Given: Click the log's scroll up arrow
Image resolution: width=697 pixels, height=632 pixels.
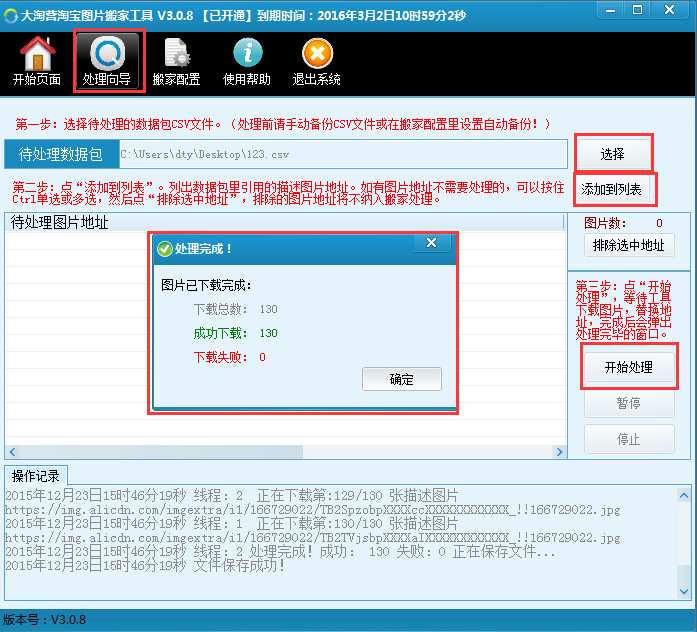Looking at the screenshot, I should 684,495.
